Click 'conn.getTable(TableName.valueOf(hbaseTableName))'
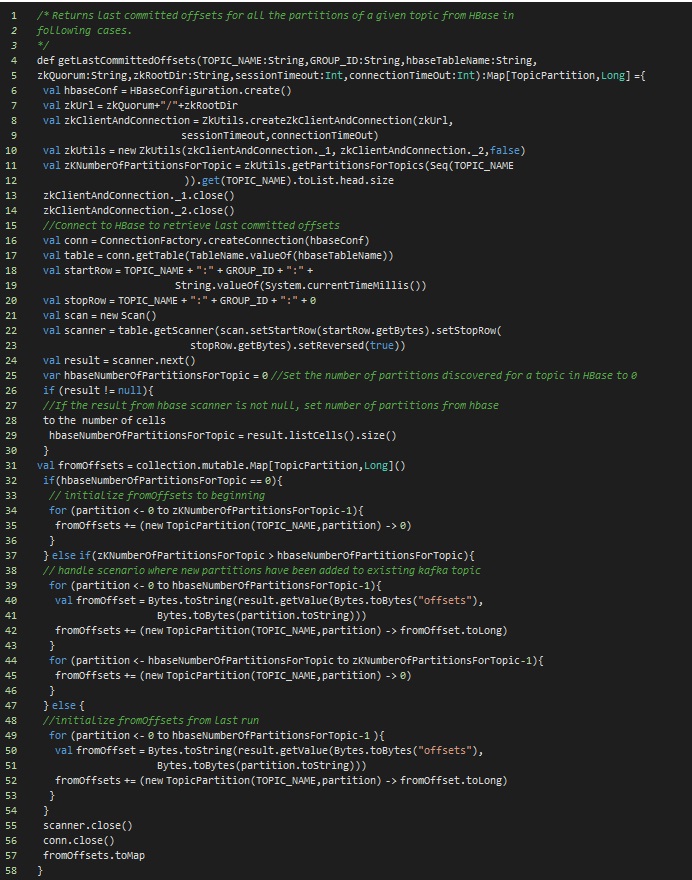 coord(250,255)
